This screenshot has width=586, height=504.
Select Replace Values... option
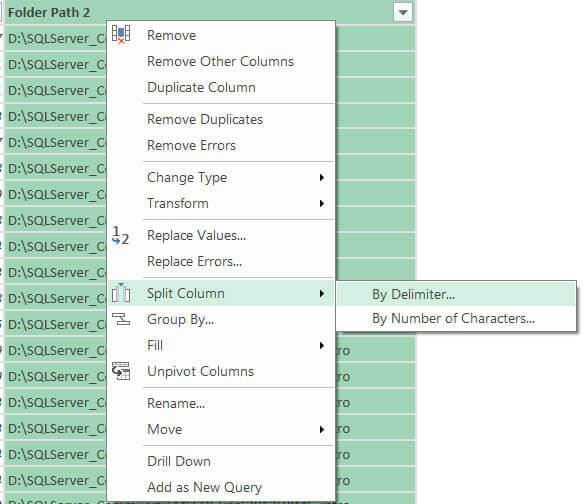[221, 235]
